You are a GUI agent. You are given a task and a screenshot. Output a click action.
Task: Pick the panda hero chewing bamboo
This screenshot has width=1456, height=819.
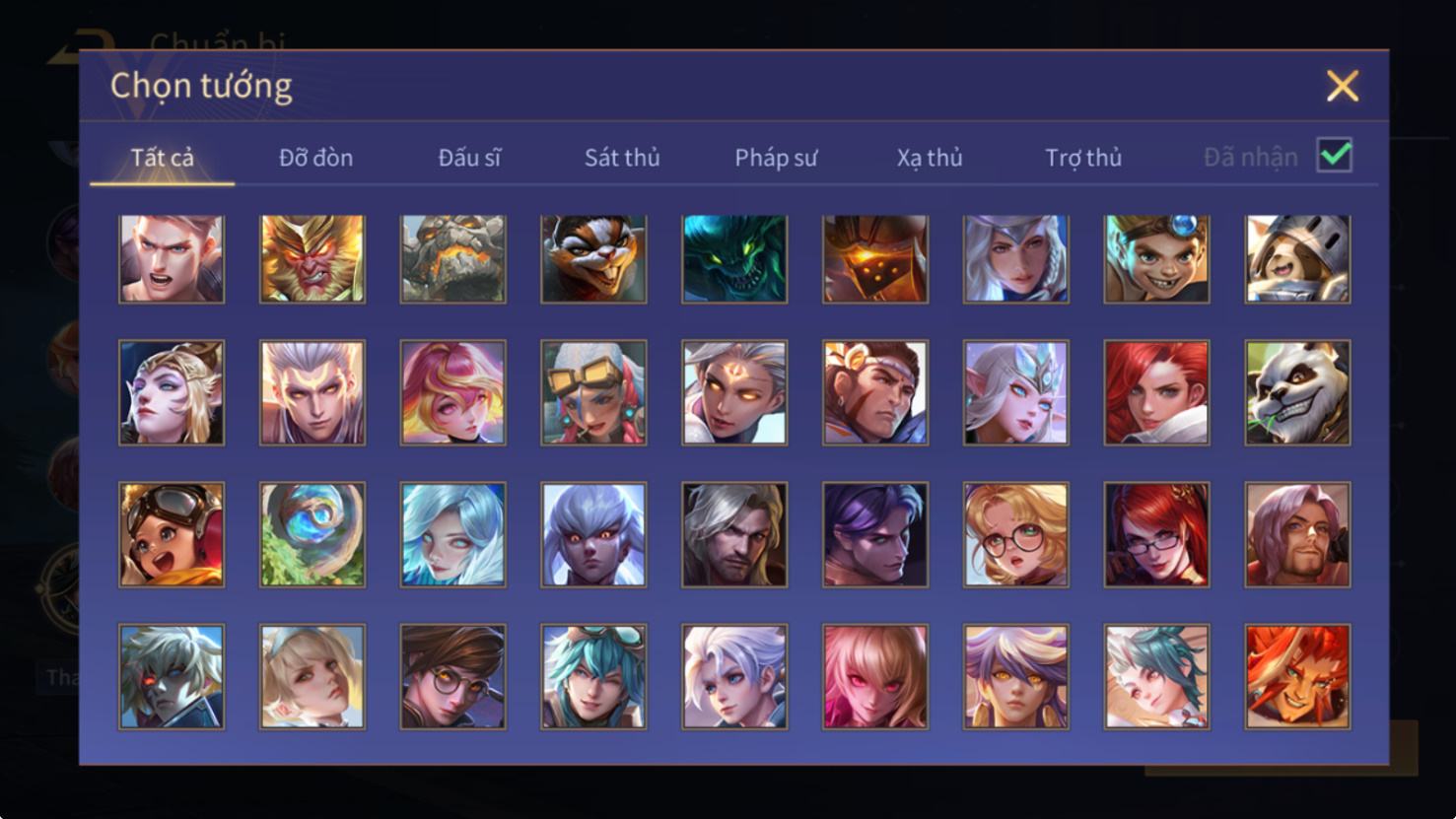(1297, 392)
